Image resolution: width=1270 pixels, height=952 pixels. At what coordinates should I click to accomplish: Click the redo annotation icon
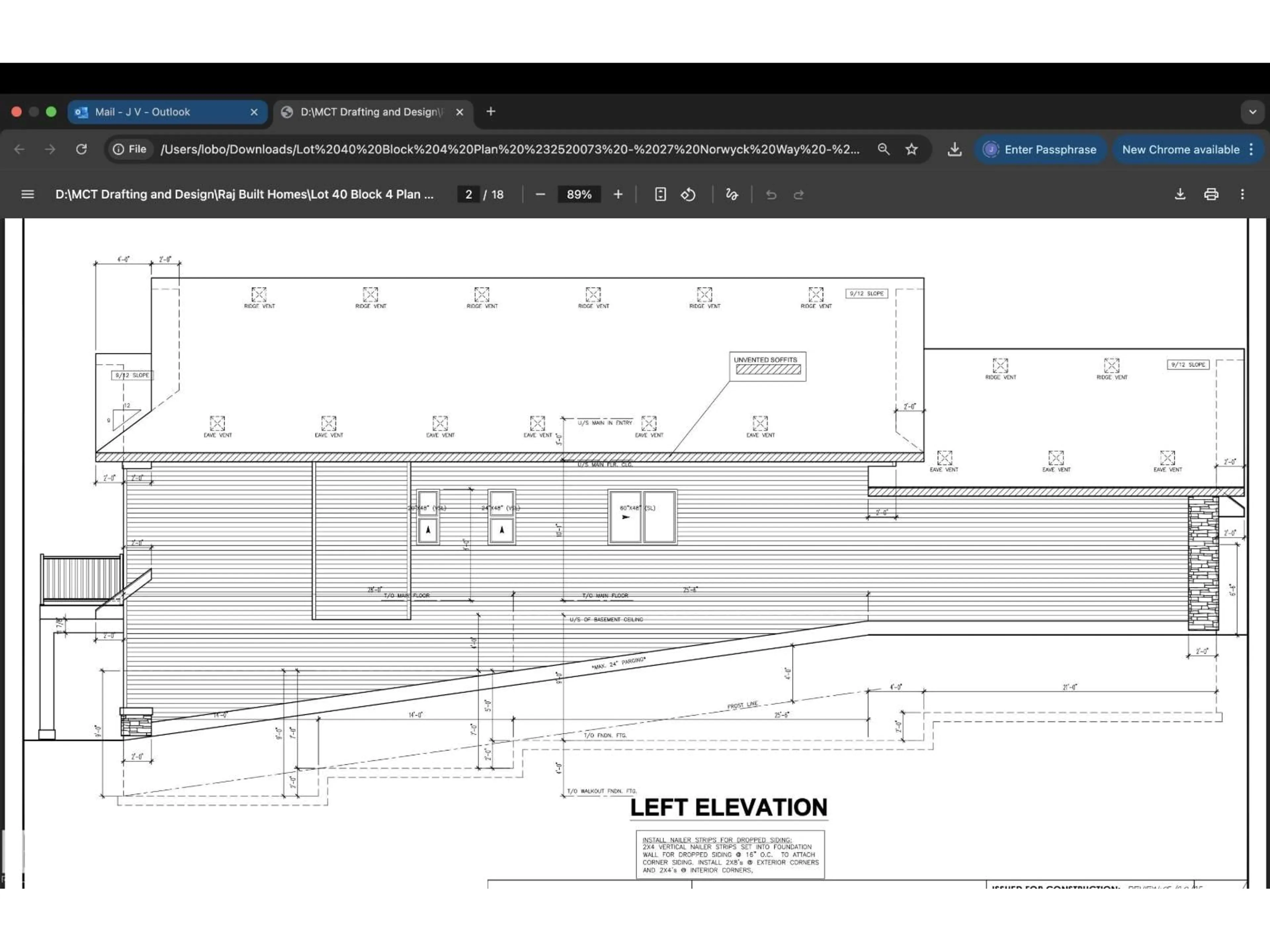(x=799, y=194)
